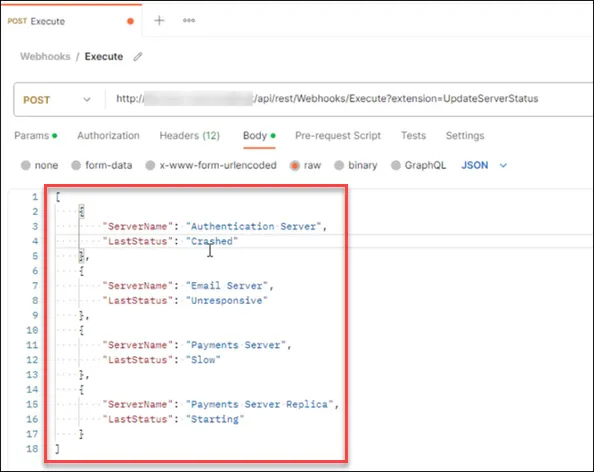Switch to the Params tab
The width and height of the screenshot is (594, 472).
(x=36, y=136)
